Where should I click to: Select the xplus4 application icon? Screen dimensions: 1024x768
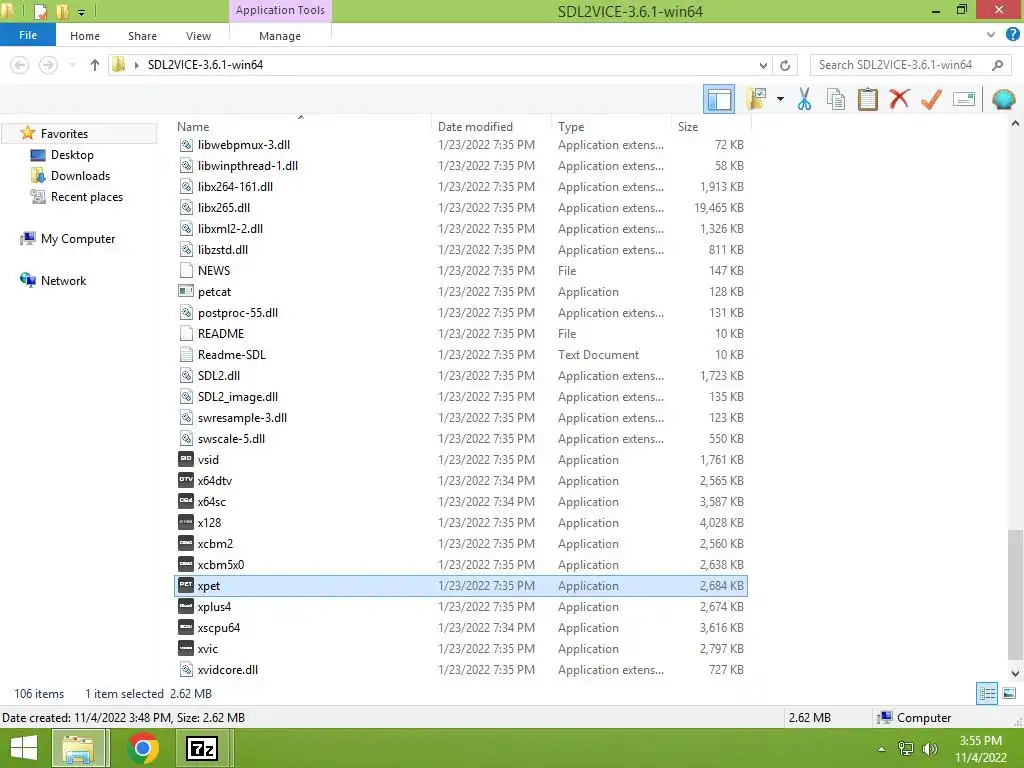[185, 606]
